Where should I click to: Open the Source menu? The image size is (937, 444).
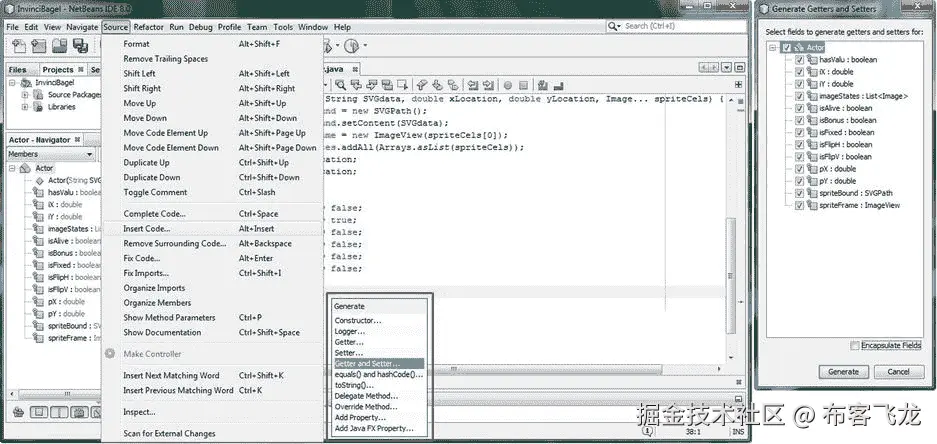(115, 27)
